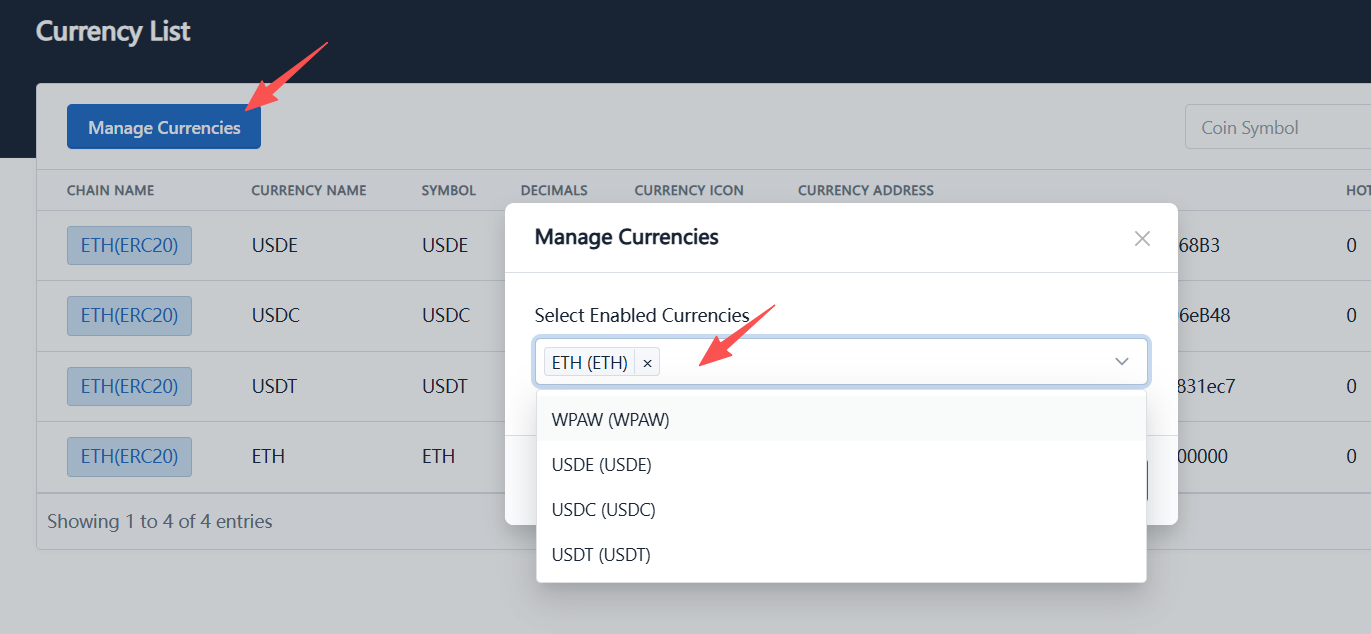Open ETH(ERC20) badge on the ETH row
Screen dimensions: 1371x634
(x=129, y=456)
